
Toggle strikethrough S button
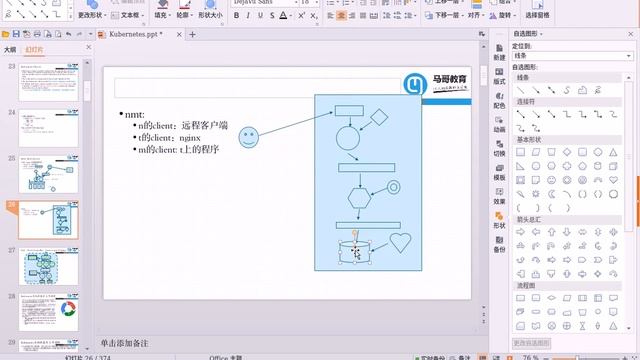tap(272, 16)
